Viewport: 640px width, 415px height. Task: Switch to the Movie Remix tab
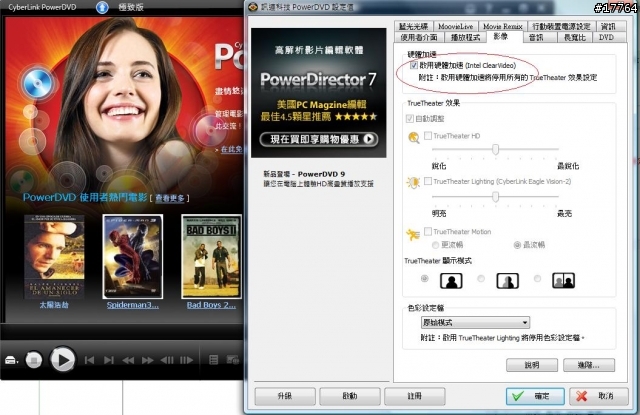(502, 27)
